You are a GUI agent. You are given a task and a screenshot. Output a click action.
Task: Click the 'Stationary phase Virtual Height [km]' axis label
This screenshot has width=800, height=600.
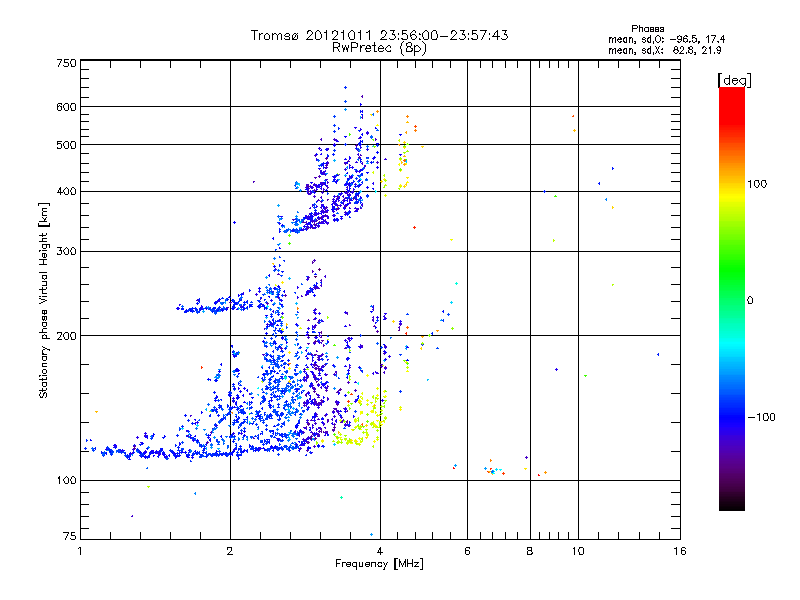(x=44, y=301)
